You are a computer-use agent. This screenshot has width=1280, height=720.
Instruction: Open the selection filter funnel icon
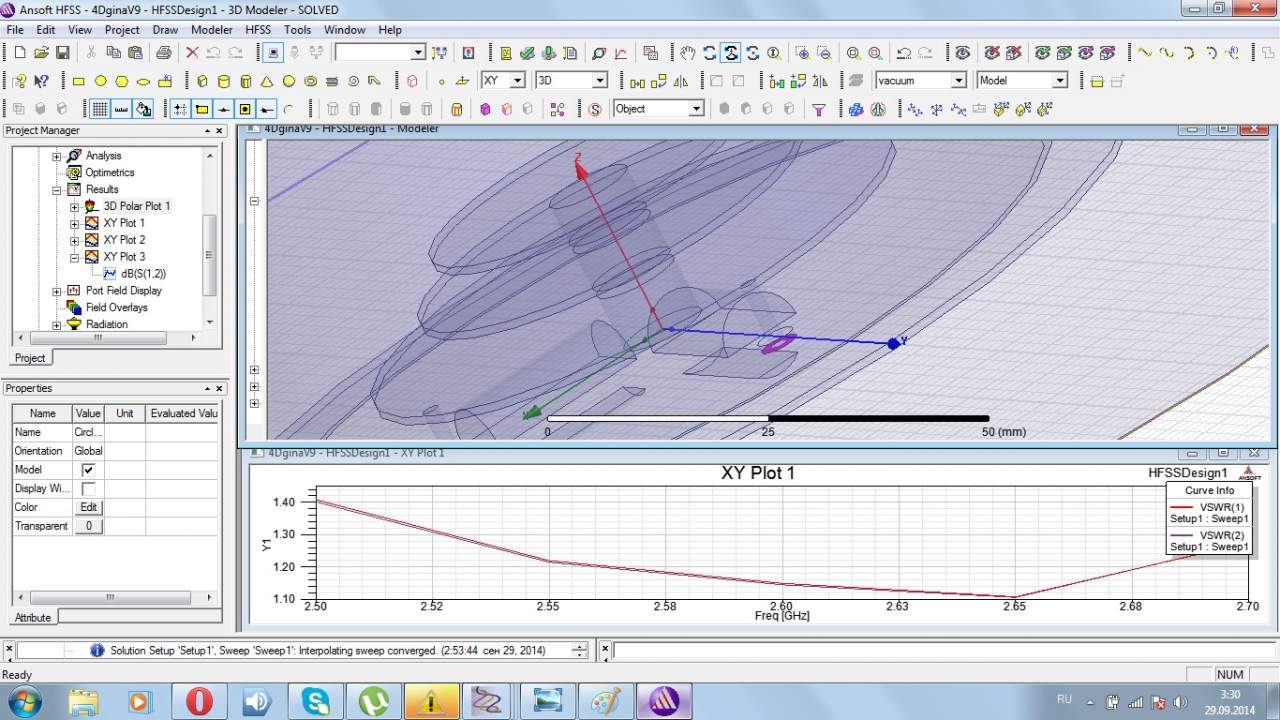tap(819, 109)
